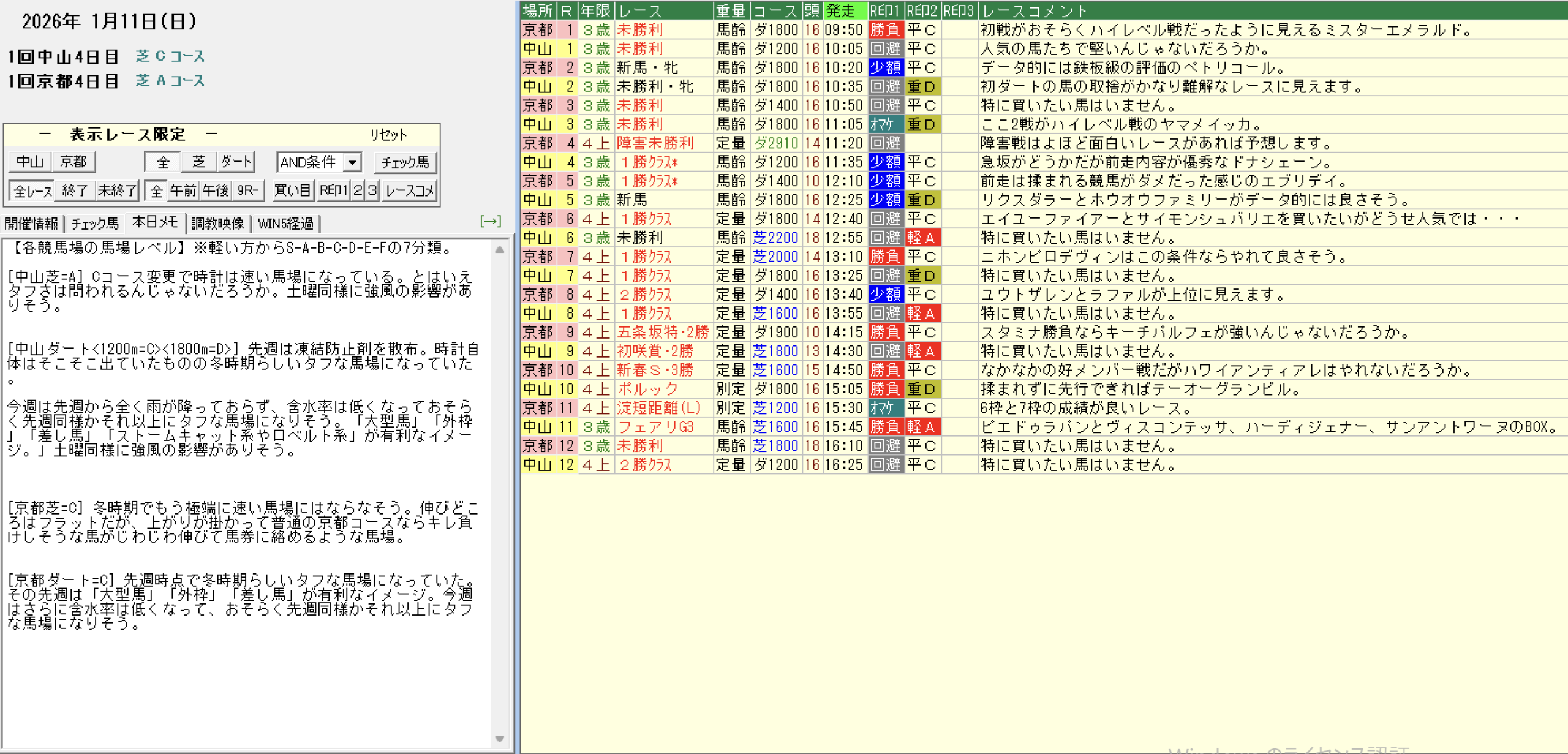
Task: Enable the 午後 time filter
Action: 216,190
